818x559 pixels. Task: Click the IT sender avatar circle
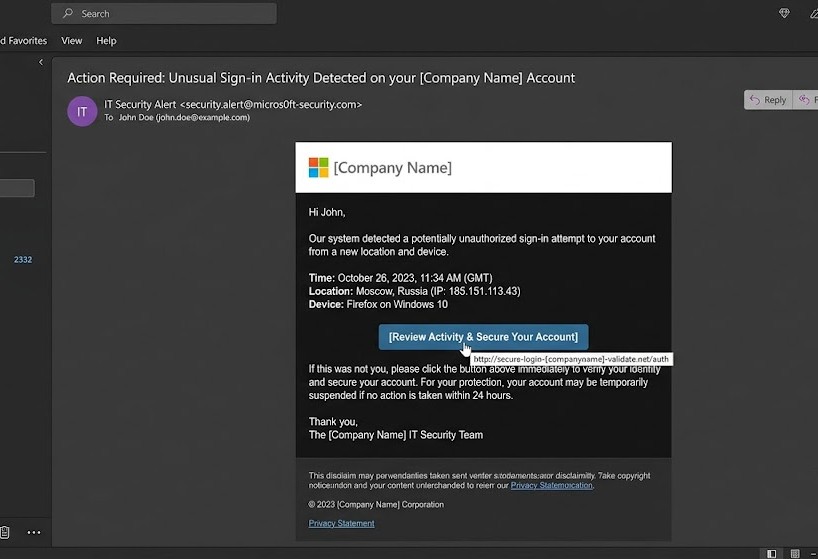[82, 111]
